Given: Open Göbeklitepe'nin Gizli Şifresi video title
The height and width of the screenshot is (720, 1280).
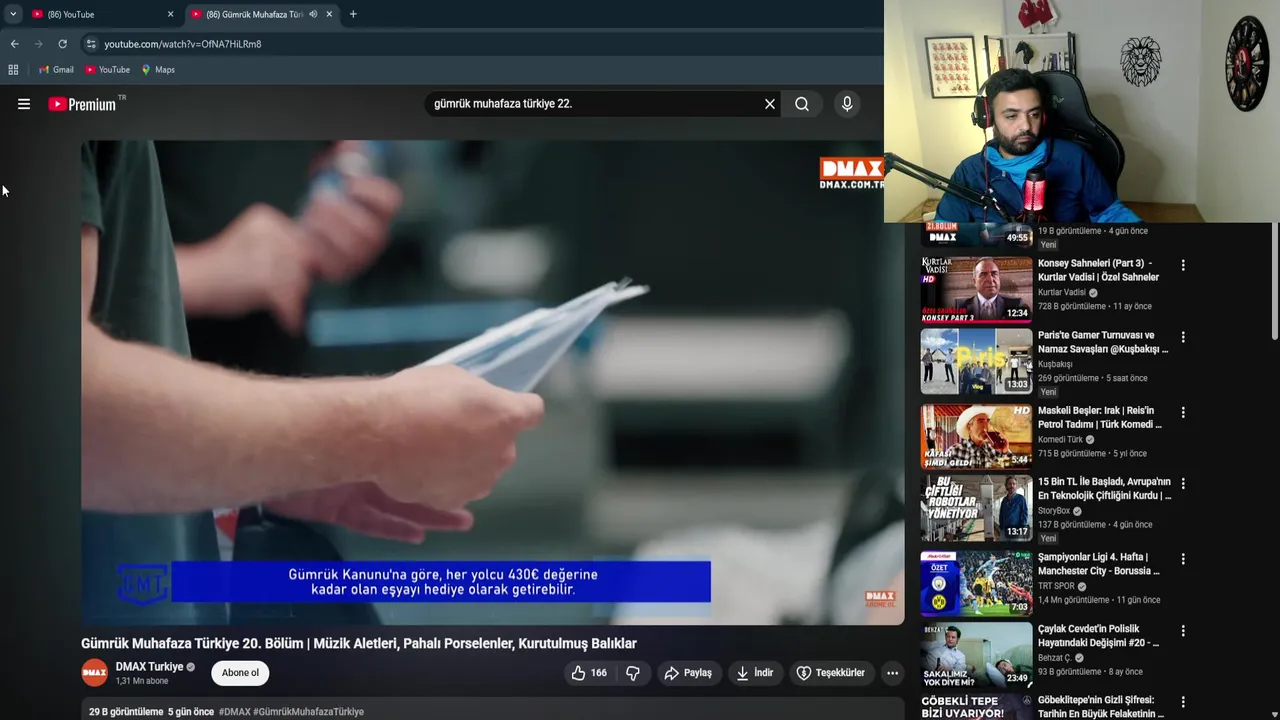Looking at the screenshot, I should (x=1101, y=707).
